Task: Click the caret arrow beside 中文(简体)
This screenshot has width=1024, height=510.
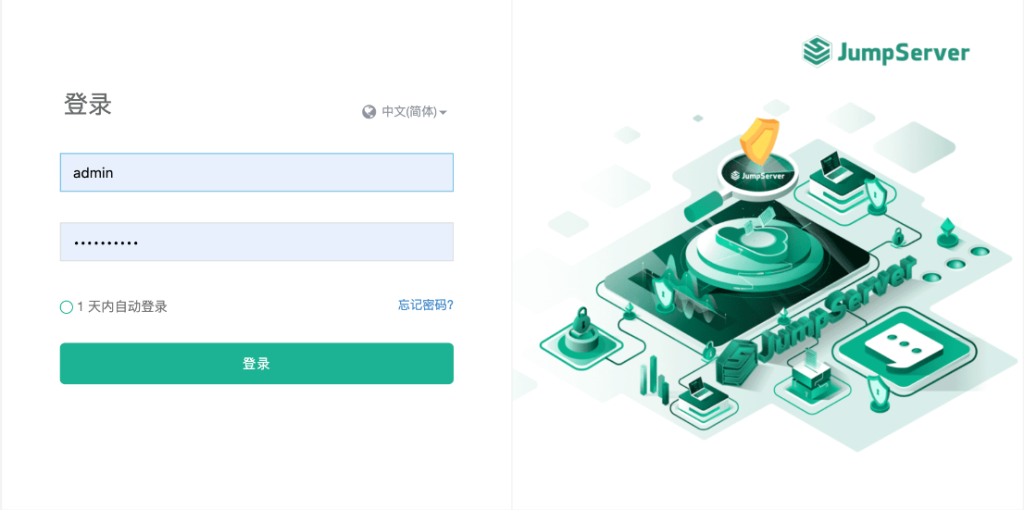Action: point(443,113)
